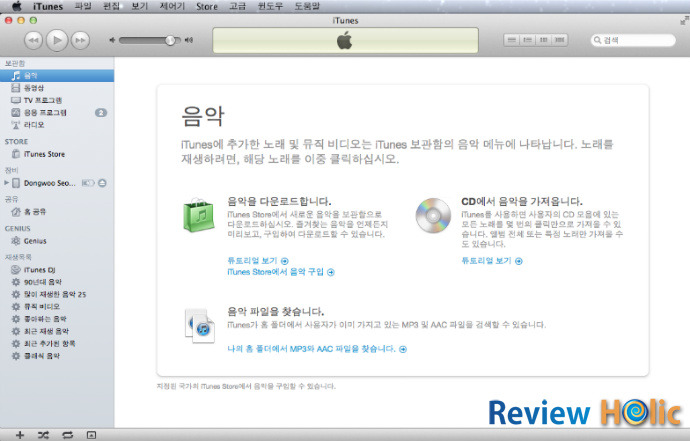Select 많이 재생한 음악 25 playlist

coord(57,294)
